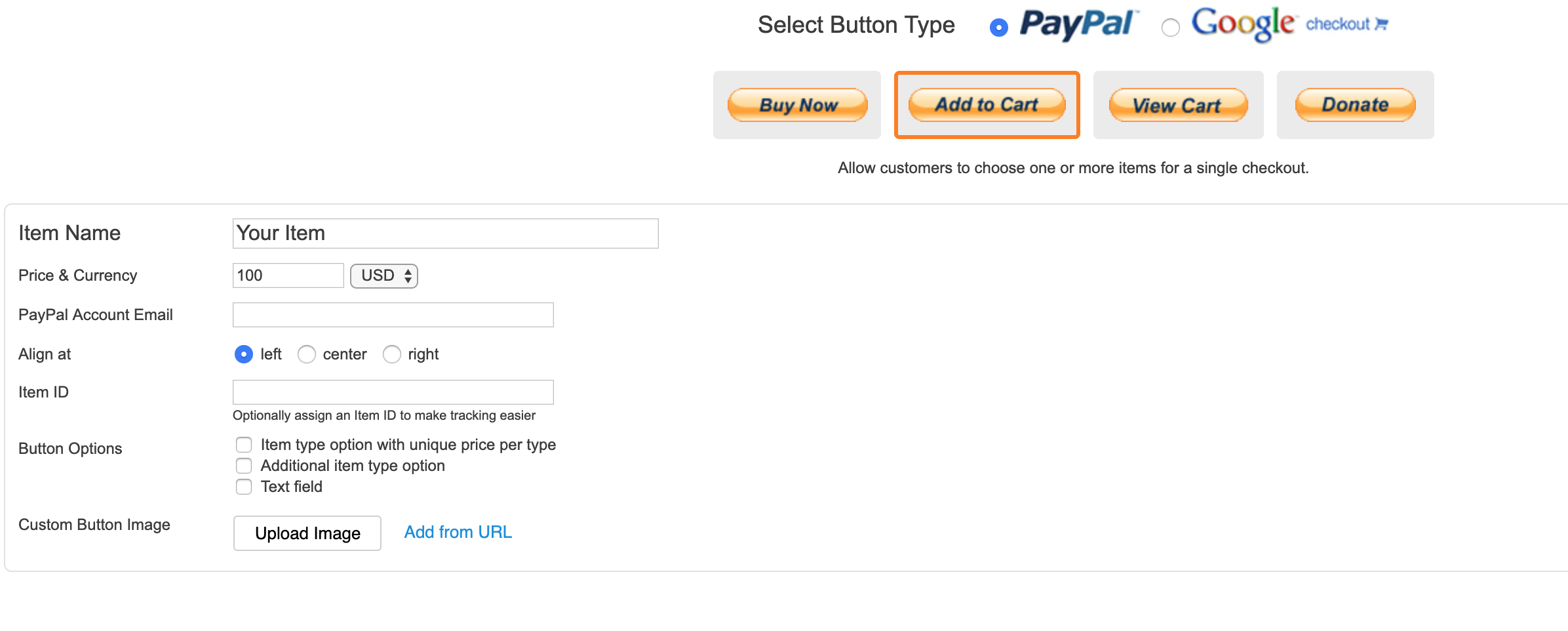Click the PayPal logo
The height and width of the screenshot is (631, 1568).
pos(1078,25)
